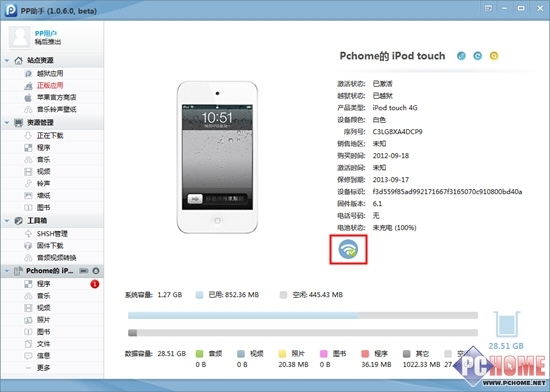Click the device identifier hash value
The height and width of the screenshot is (392, 550).
(447, 191)
